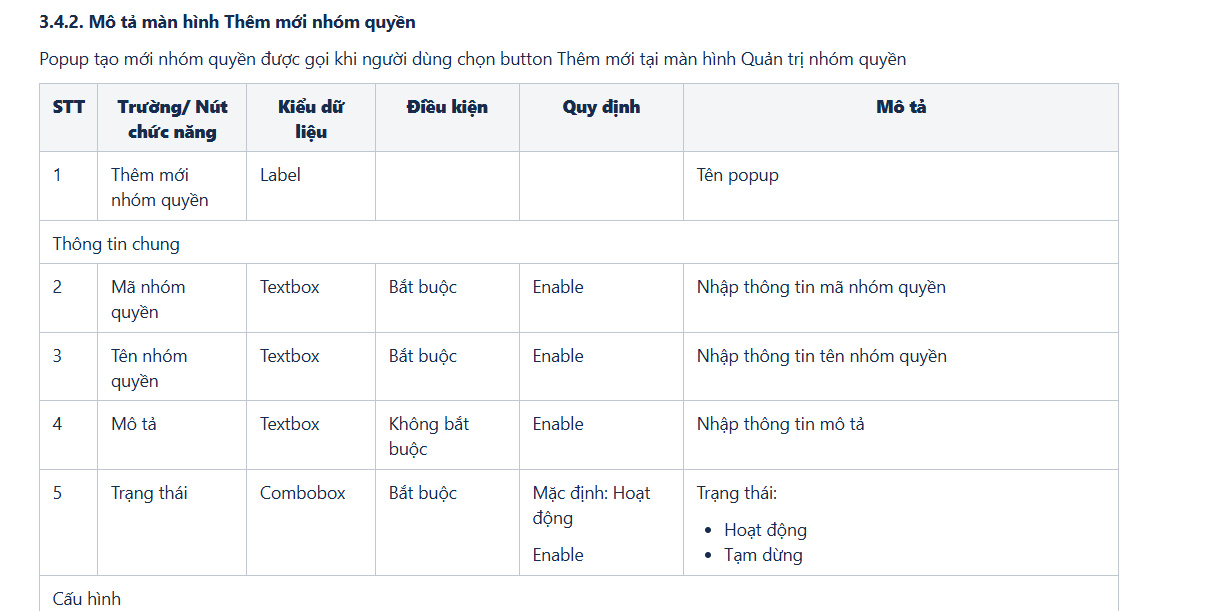Click the "Tên nhóm quyền" field name cell
The image size is (1226, 611).
149,368
